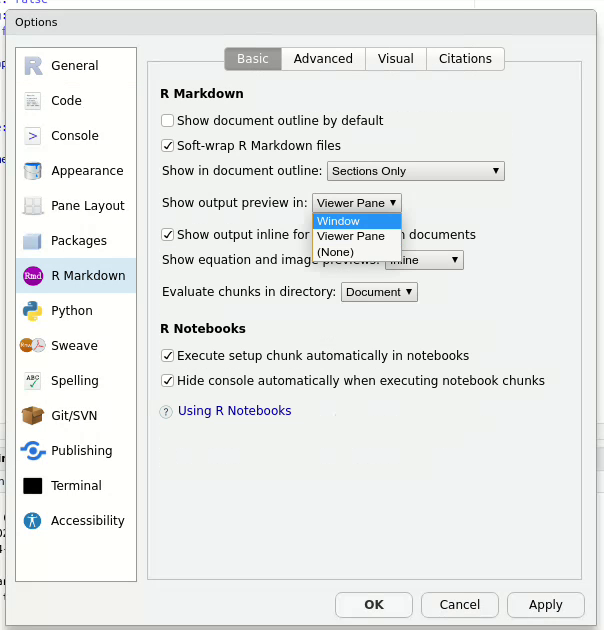Select the Git/SVN category label
Image resolution: width=604 pixels, height=630 pixels.
[74, 415]
